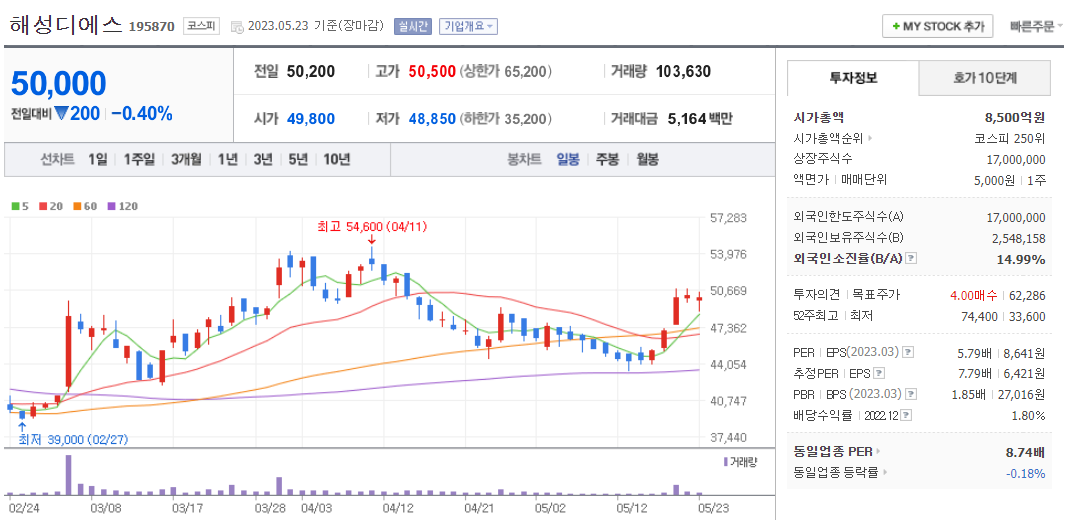Viewport: 1070px width, 520px height.
Task: Select the 3년 line chart period
Action: point(263,160)
